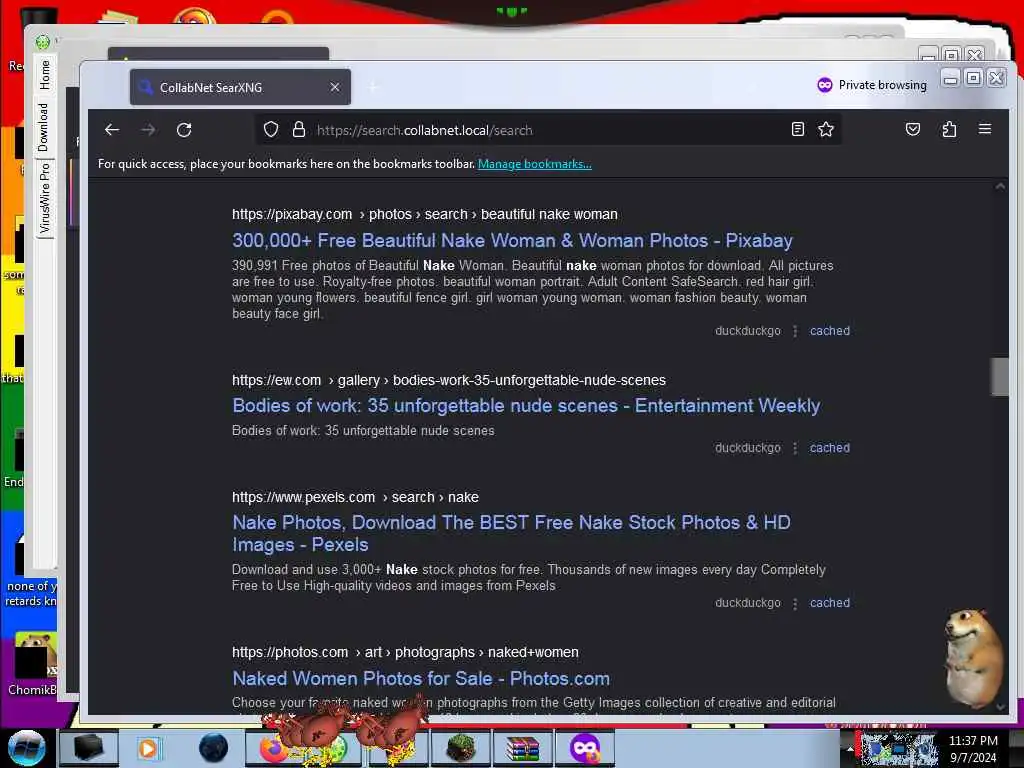Open options dots beside Entertainment Weekly's duckduckgo
The height and width of the screenshot is (768, 1024).
pyautogui.click(x=795, y=449)
